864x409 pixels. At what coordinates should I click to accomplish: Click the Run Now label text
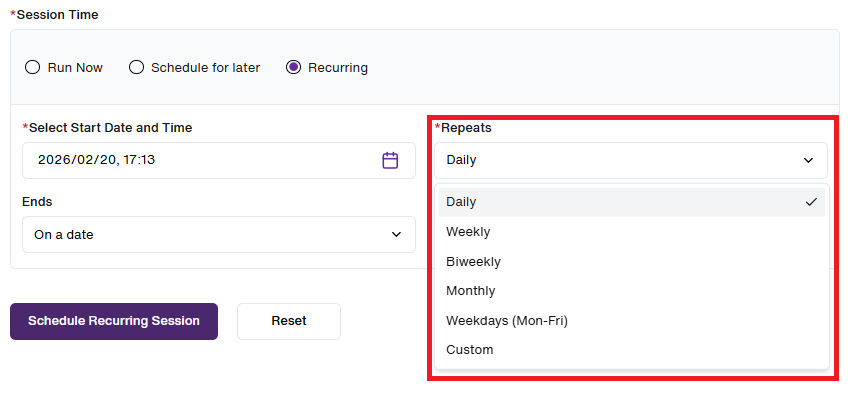[x=75, y=68]
